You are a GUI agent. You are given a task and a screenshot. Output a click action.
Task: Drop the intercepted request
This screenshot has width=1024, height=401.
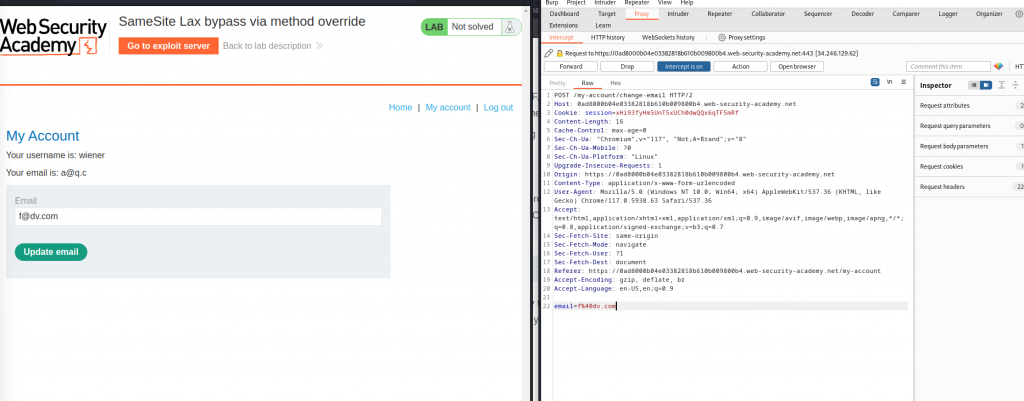pyautogui.click(x=627, y=67)
